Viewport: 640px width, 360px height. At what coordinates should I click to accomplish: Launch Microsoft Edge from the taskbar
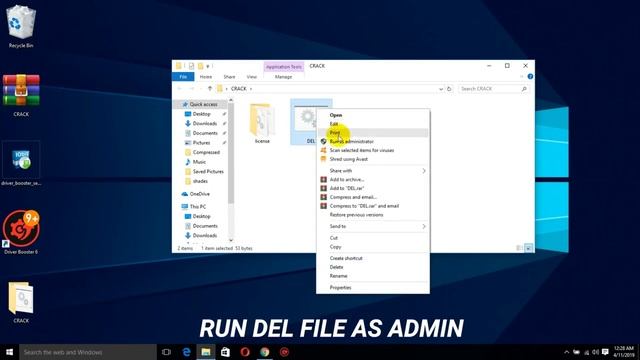pyautogui.click(x=187, y=352)
